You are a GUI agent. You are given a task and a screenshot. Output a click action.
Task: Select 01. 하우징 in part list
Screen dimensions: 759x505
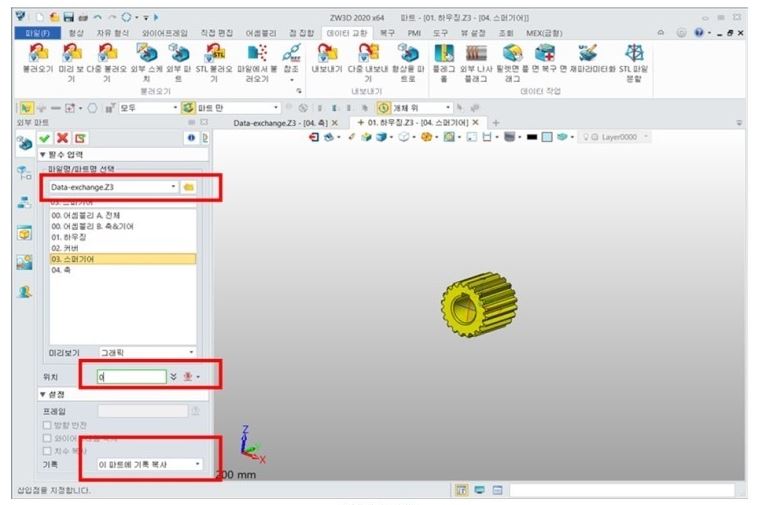(x=123, y=237)
